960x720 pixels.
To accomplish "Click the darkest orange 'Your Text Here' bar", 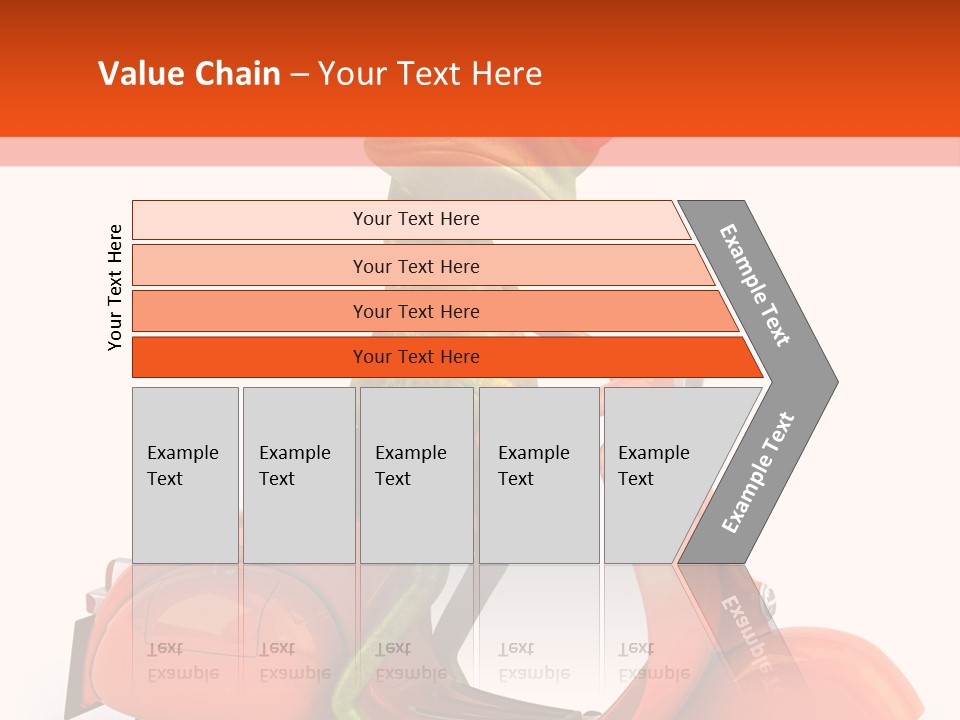I will [x=415, y=357].
